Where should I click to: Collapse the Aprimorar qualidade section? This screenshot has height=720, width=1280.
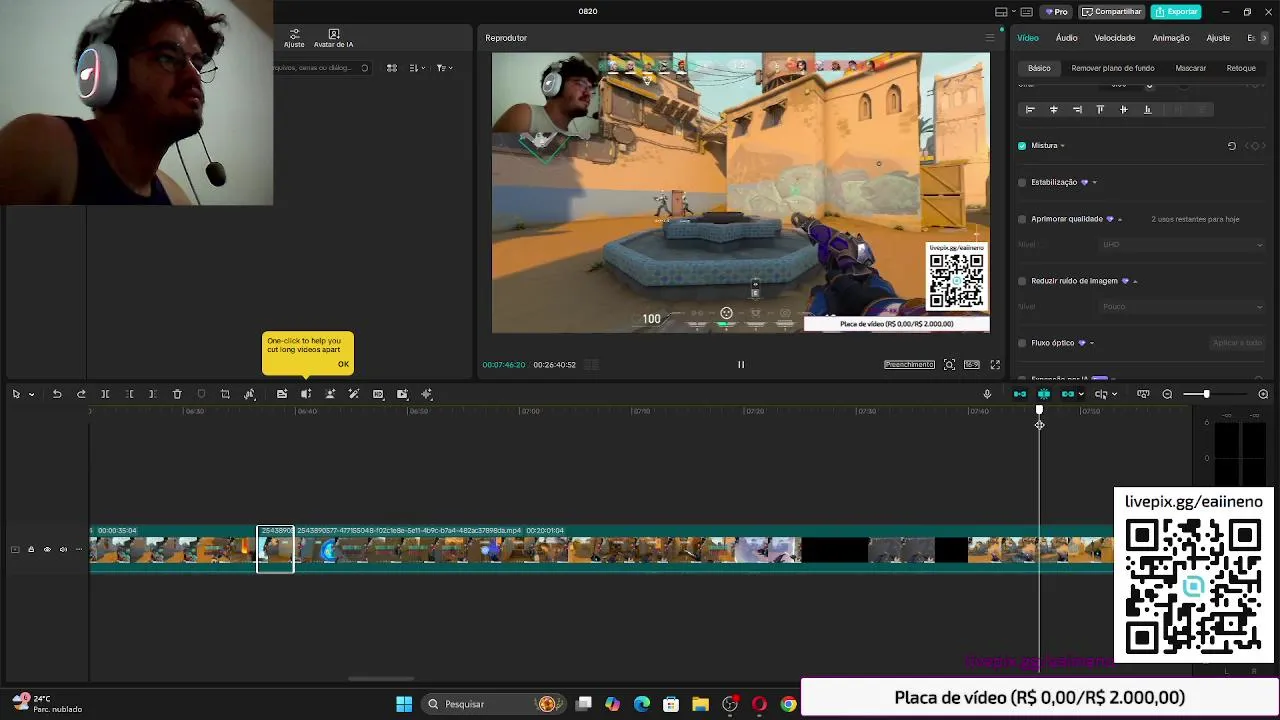1120,219
